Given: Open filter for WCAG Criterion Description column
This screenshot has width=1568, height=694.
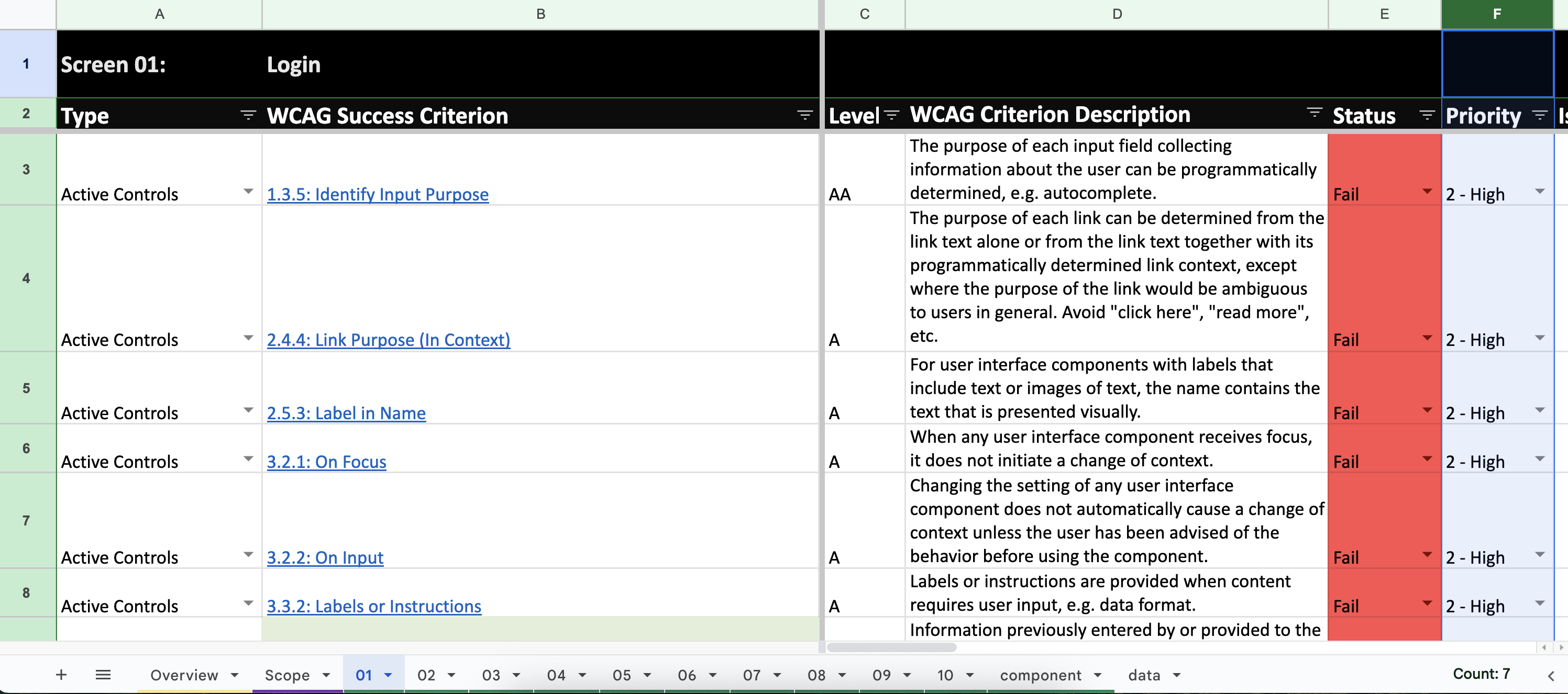Looking at the screenshot, I should click(1314, 113).
